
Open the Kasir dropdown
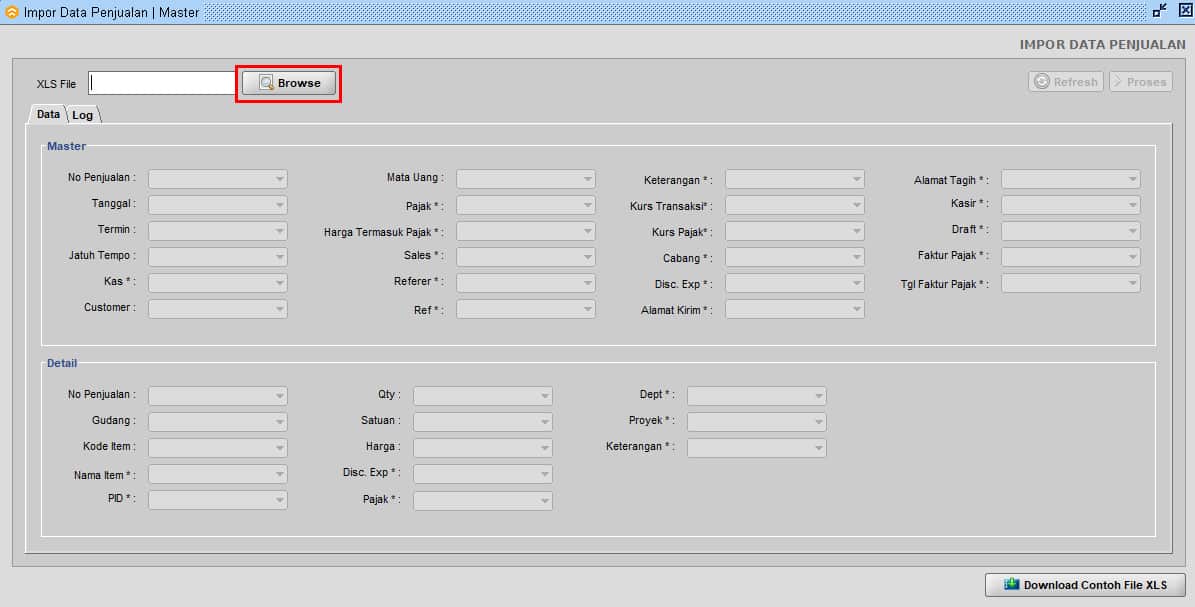(x=1071, y=205)
